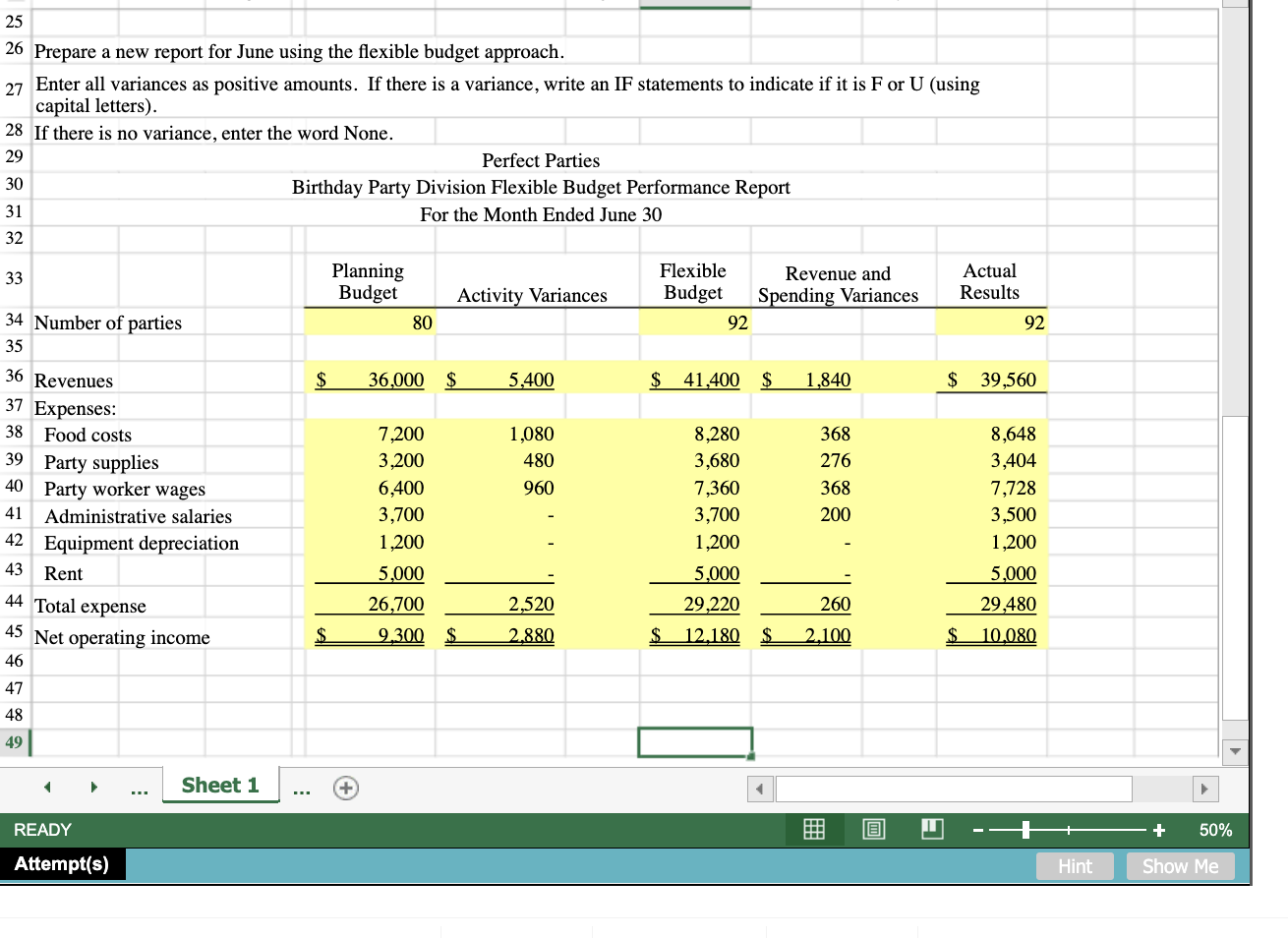Zoom in using the plus icon
The height and width of the screenshot is (938, 1288).
[x=1159, y=829]
